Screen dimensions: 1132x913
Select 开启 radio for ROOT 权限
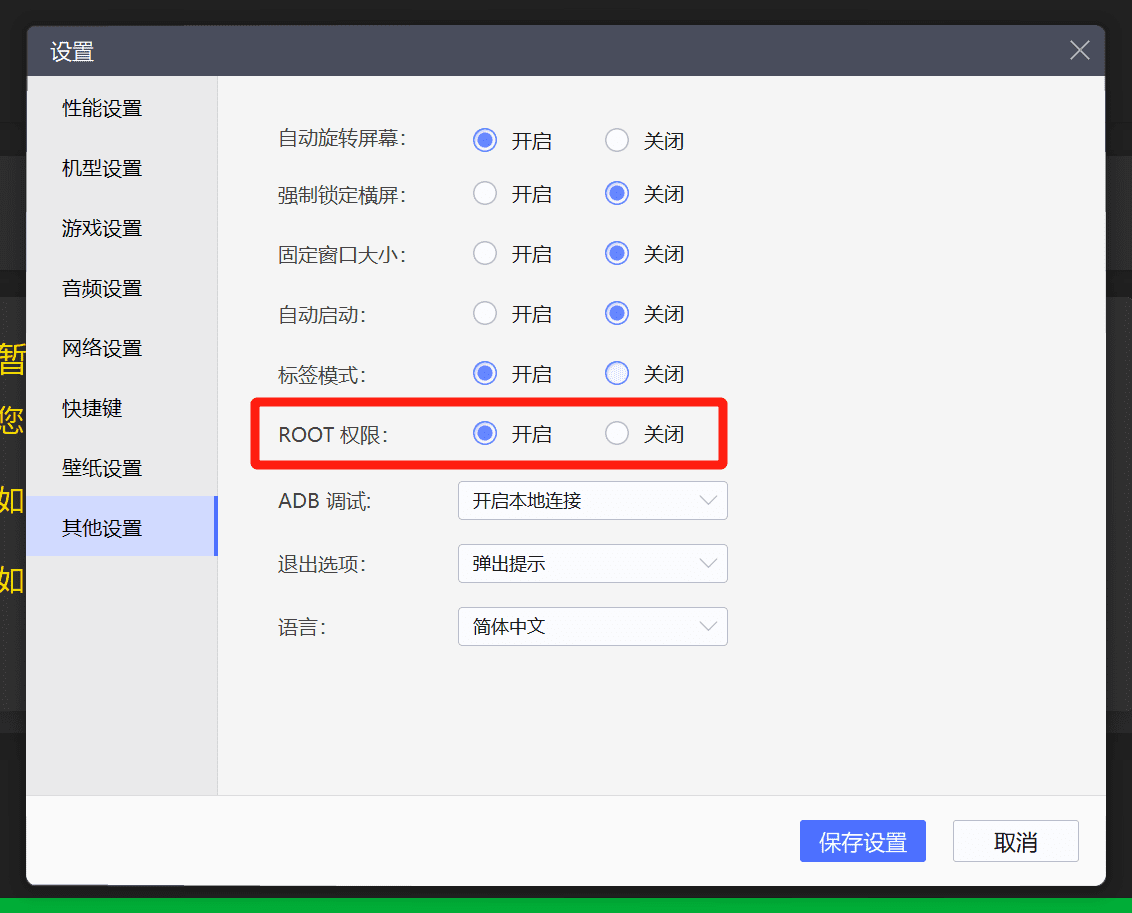[485, 434]
